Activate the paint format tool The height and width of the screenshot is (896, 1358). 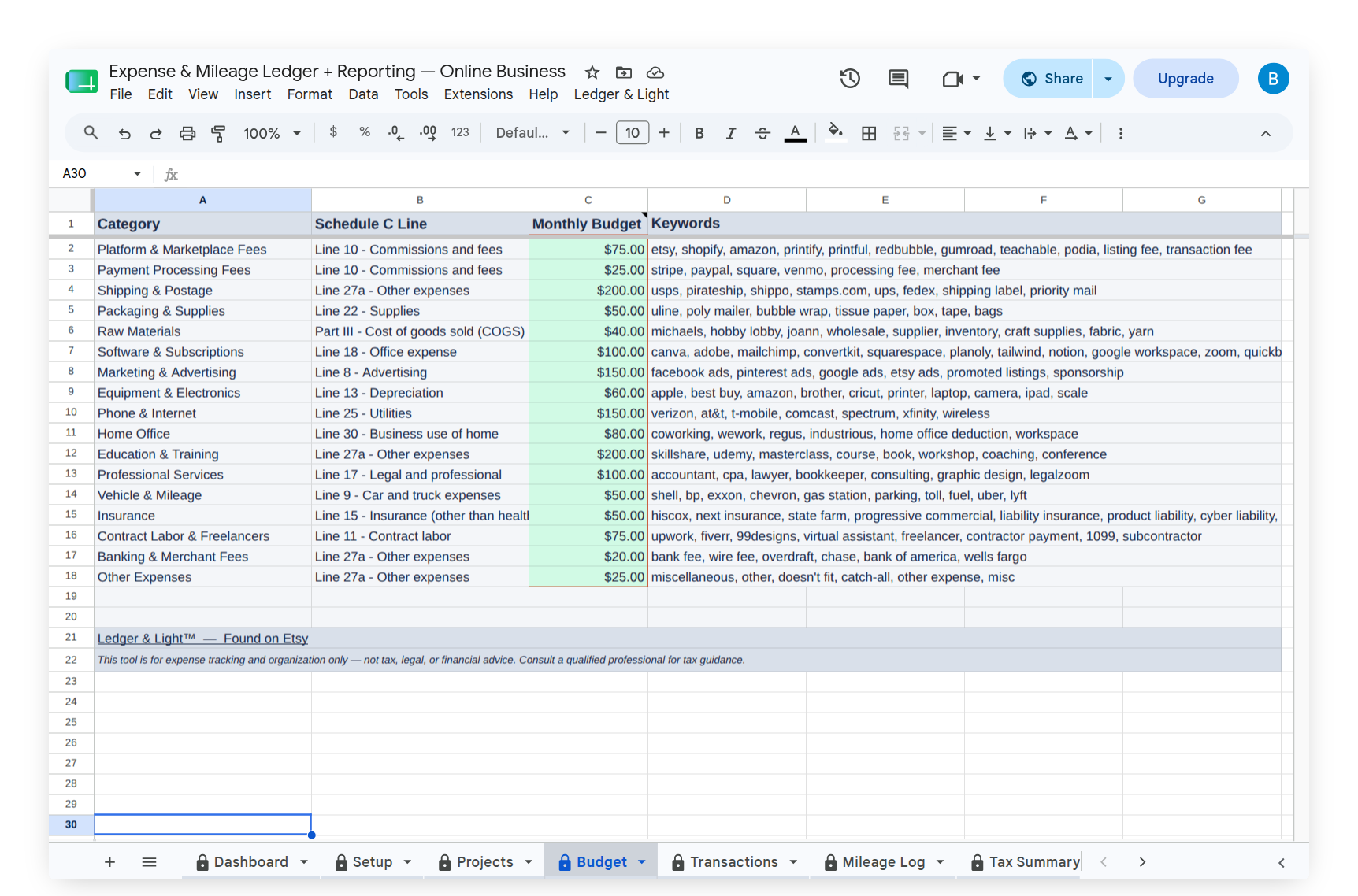pos(218,134)
